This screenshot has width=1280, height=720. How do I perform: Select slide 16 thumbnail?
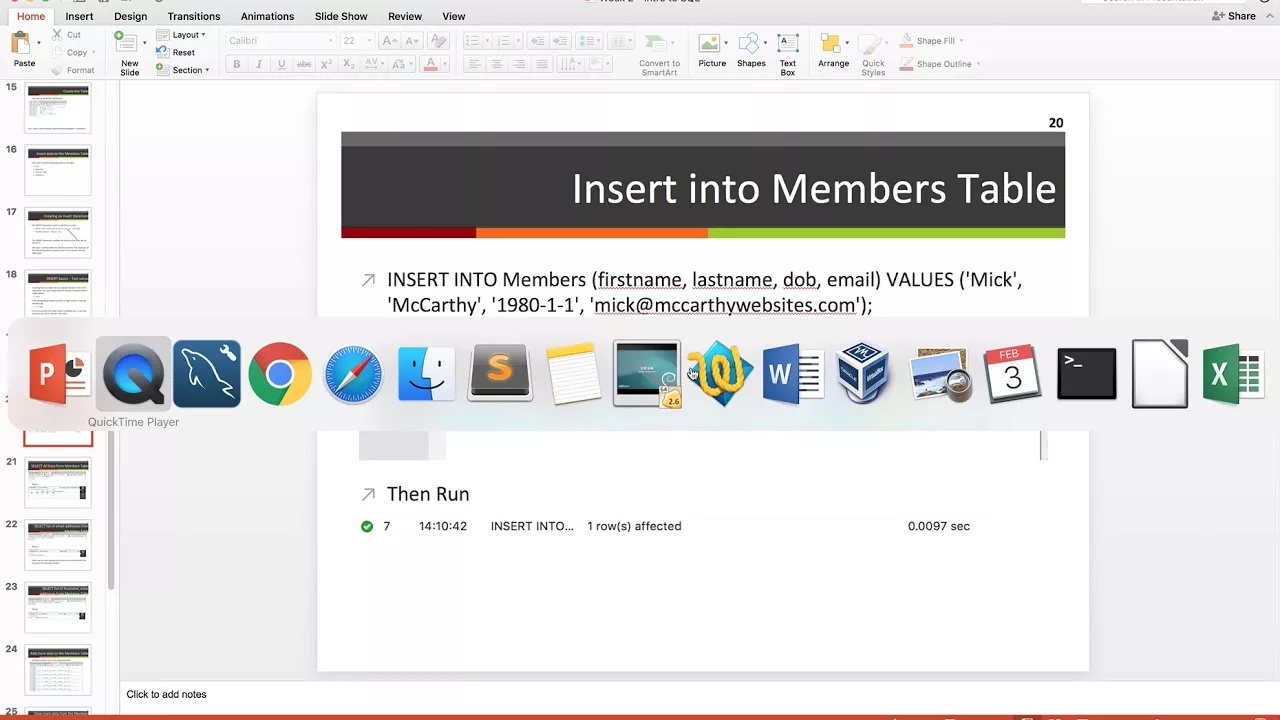point(58,170)
